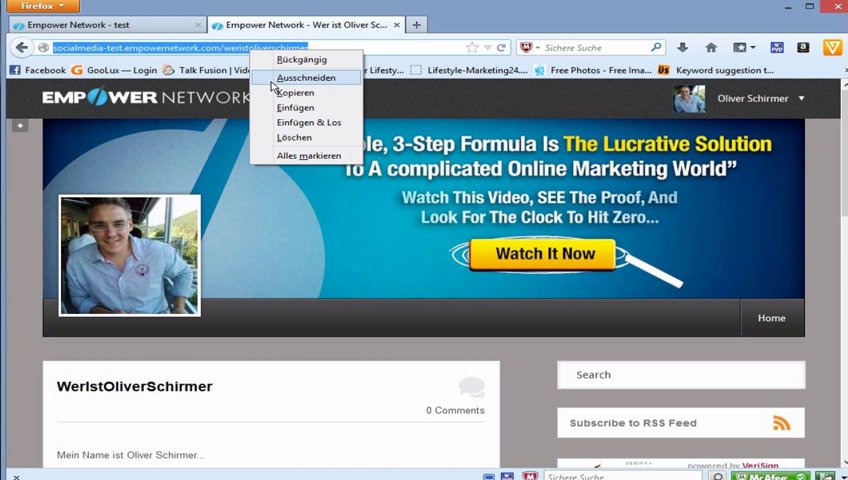
Task: Switch to the 'Empower Network - test' tab
Action: click(100, 24)
